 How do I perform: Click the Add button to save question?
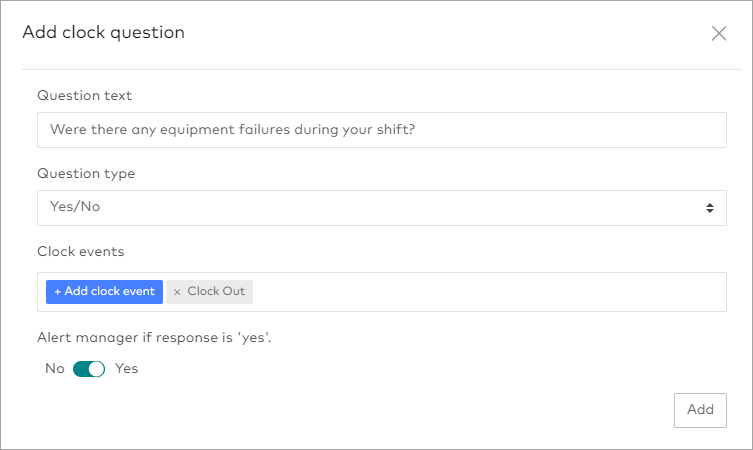click(700, 409)
